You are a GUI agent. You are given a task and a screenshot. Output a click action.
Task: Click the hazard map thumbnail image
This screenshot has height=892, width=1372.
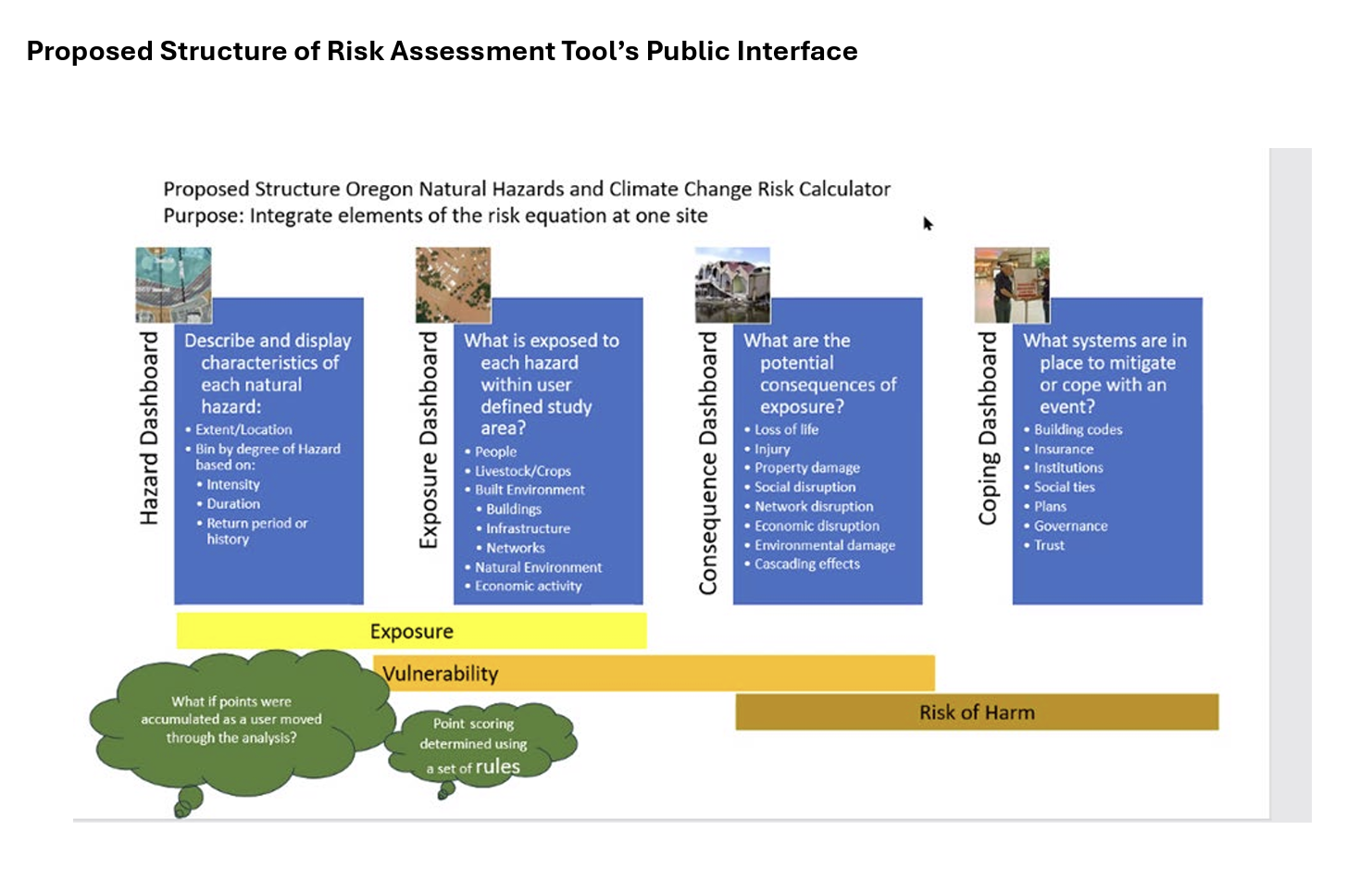173,283
